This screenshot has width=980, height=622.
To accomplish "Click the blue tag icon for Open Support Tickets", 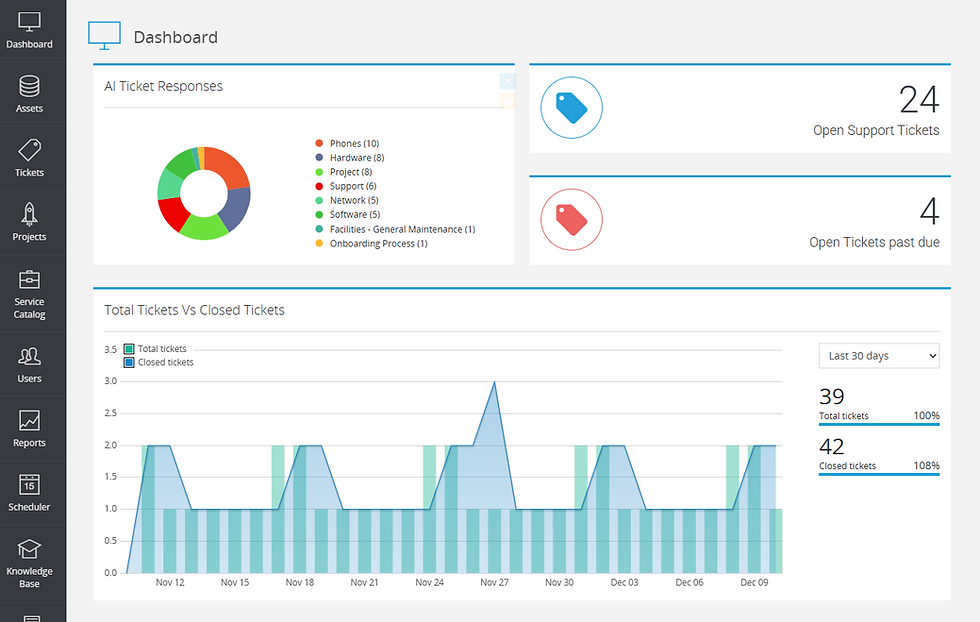I will pos(571,109).
